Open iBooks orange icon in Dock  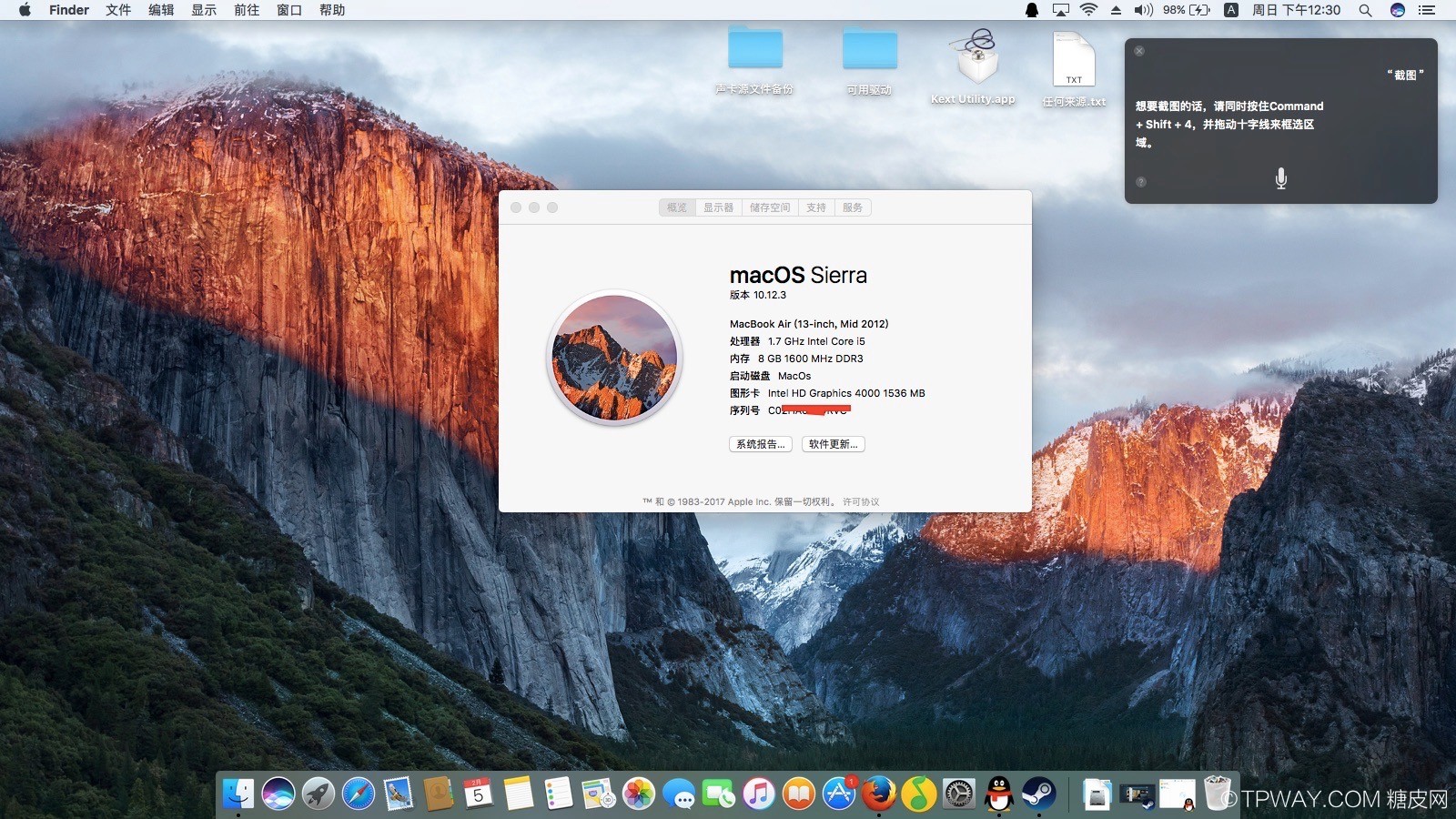coord(799,794)
